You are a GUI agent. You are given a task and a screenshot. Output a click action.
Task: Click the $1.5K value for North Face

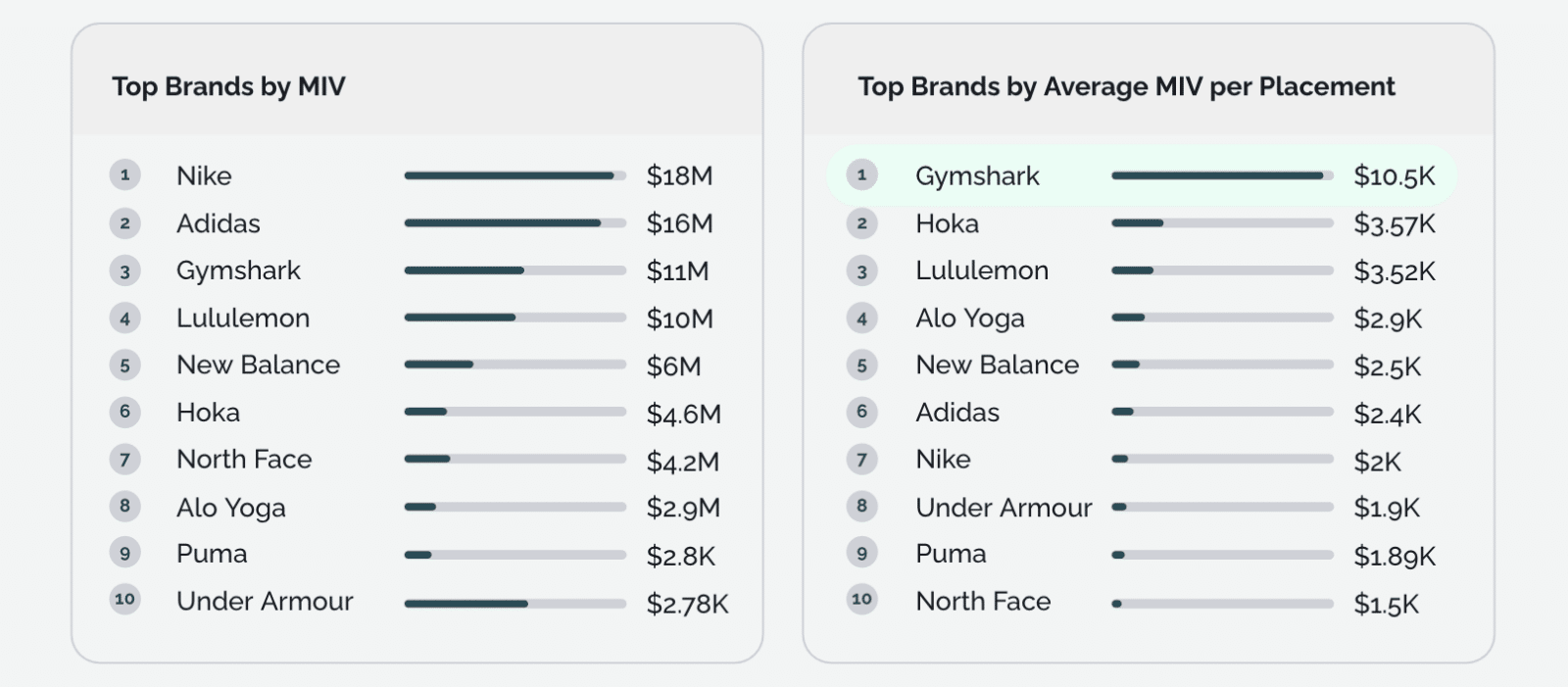point(1386,604)
